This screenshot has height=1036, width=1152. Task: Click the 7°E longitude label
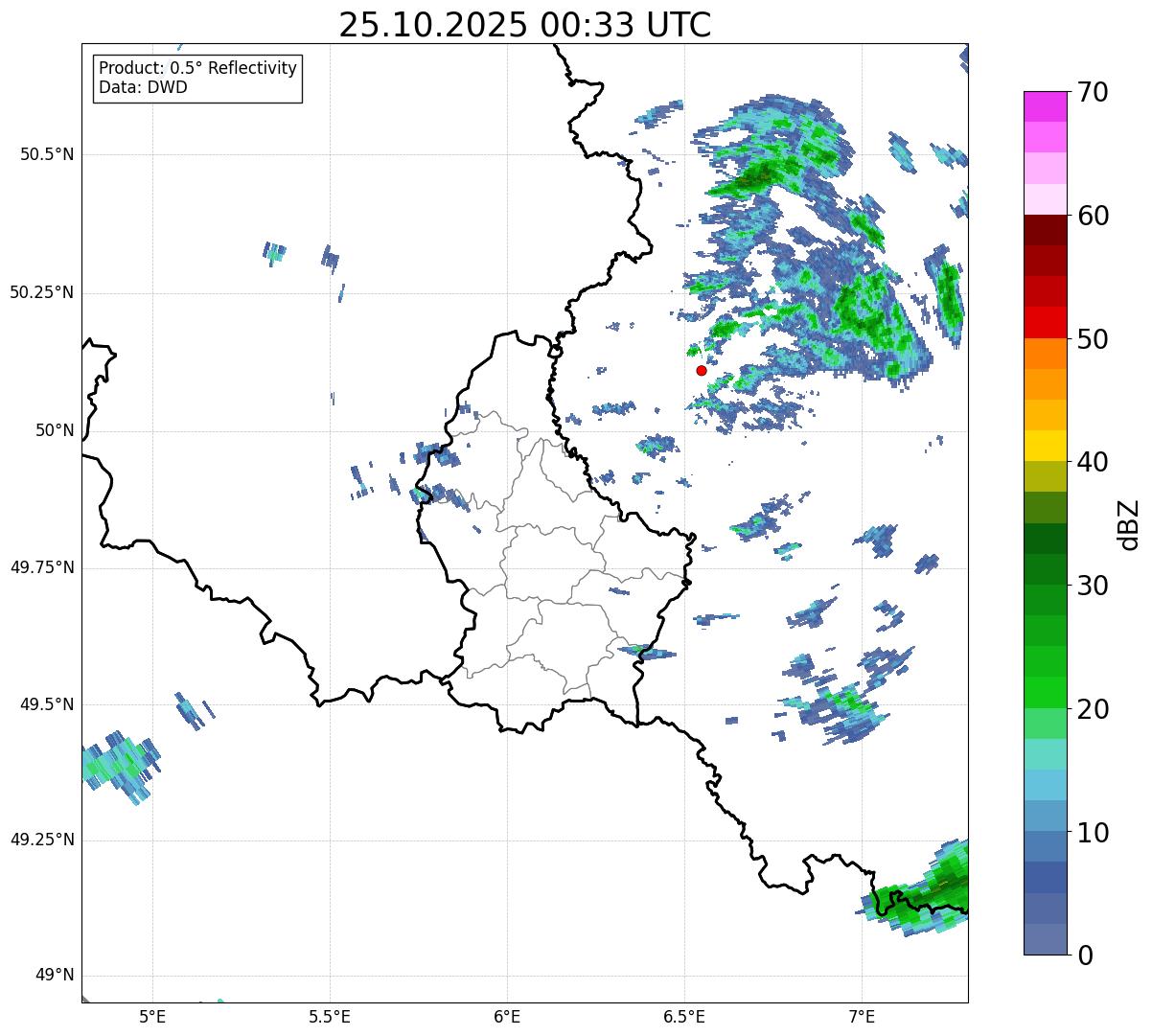tap(862, 1016)
